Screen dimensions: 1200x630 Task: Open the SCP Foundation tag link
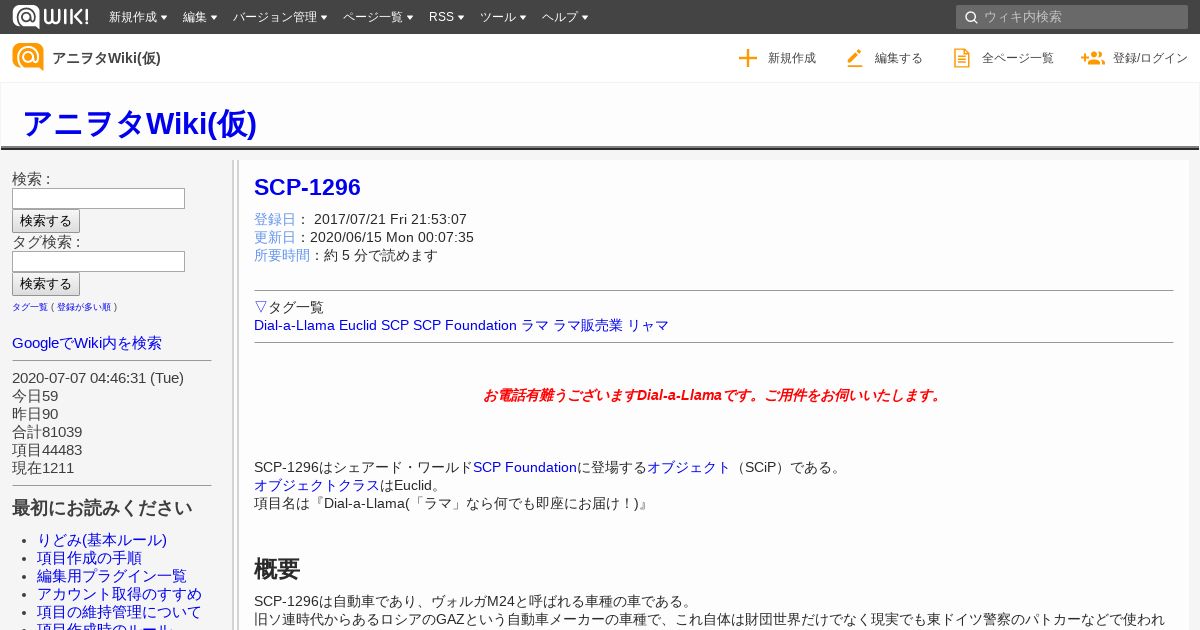(x=465, y=325)
